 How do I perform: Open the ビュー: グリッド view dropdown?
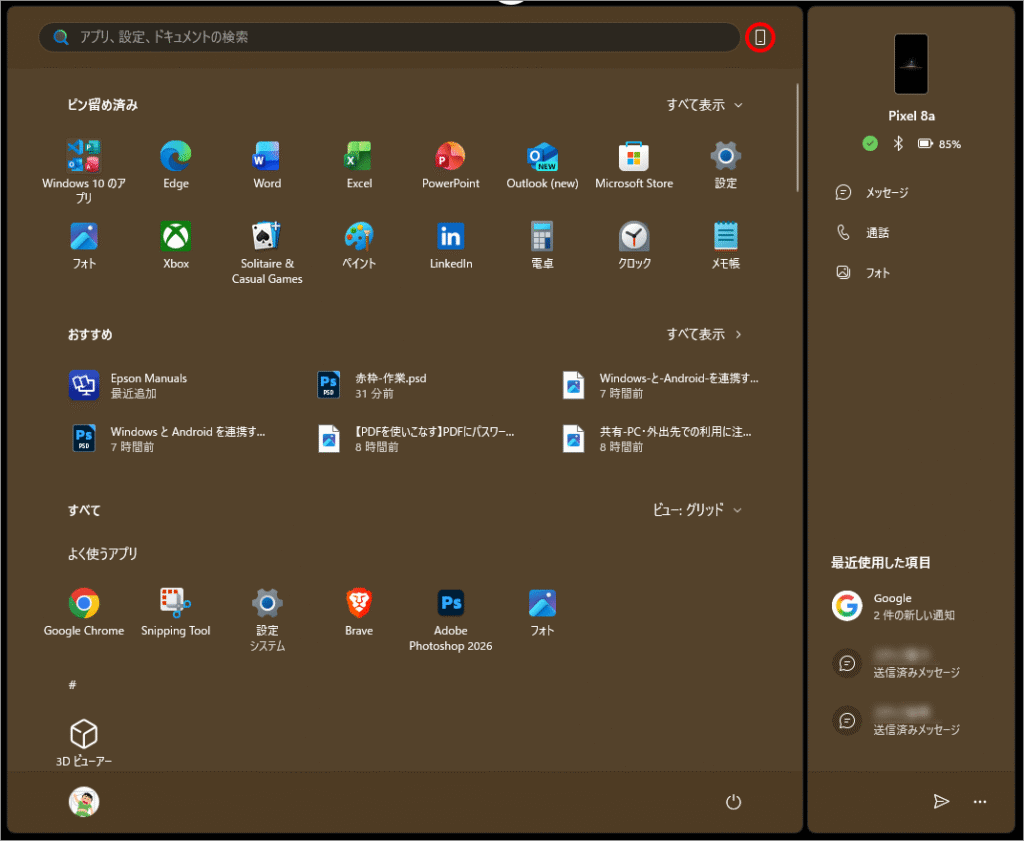coord(698,510)
